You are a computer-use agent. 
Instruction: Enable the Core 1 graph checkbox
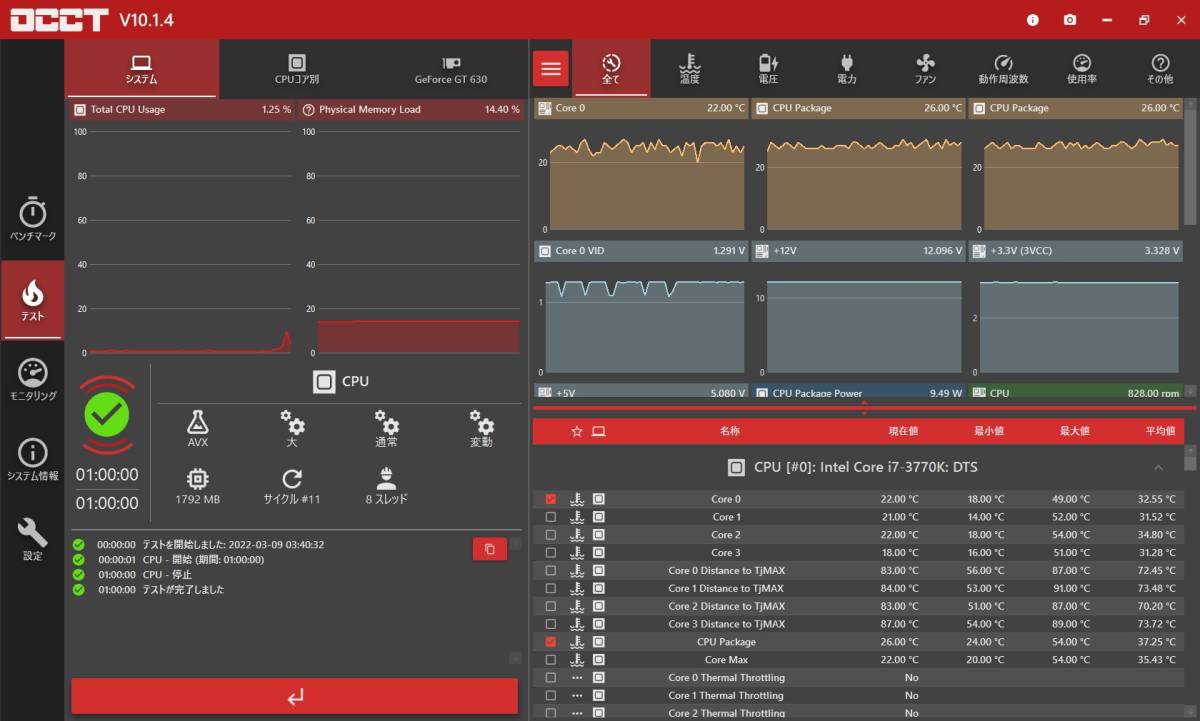click(550, 517)
